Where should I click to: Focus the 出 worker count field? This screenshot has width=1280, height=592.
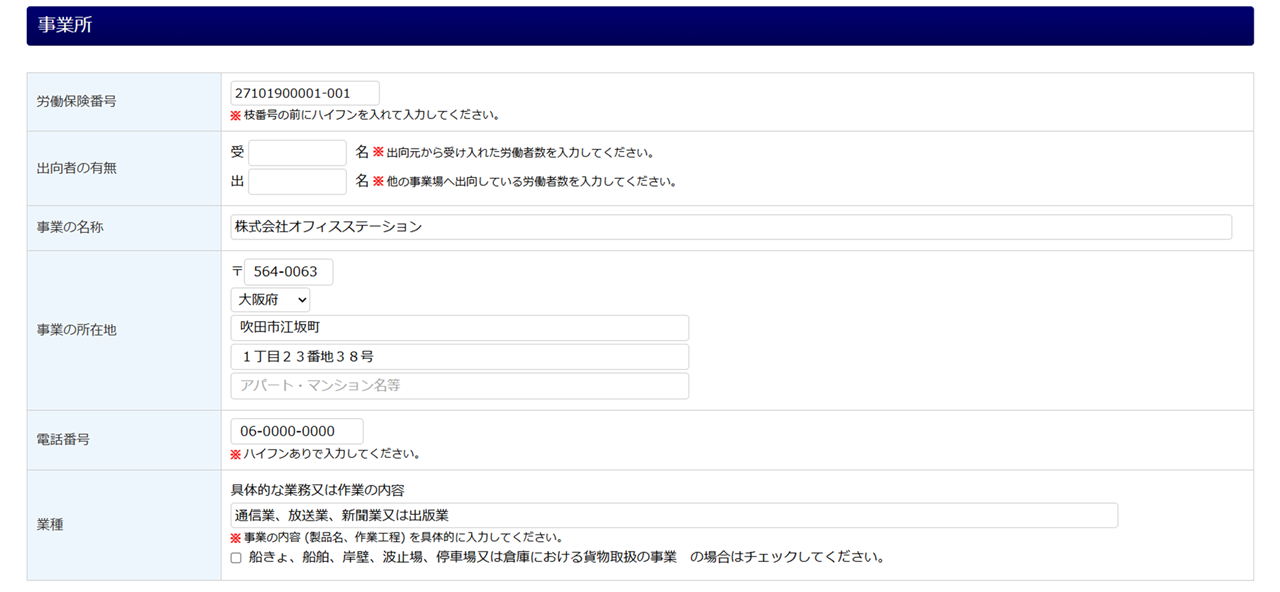pyautogui.click(x=297, y=182)
